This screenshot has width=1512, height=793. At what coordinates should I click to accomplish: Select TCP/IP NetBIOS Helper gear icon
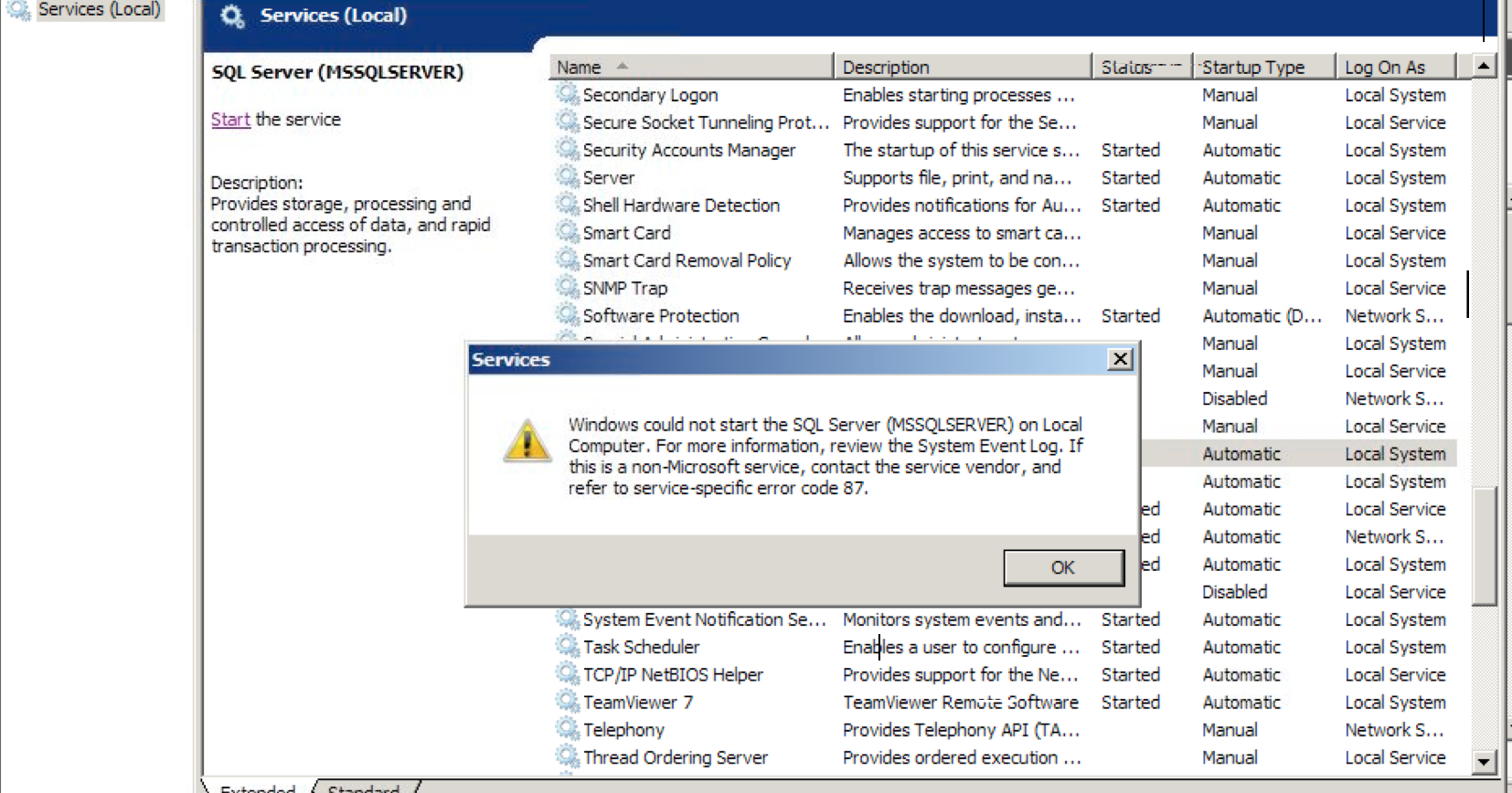[568, 674]
